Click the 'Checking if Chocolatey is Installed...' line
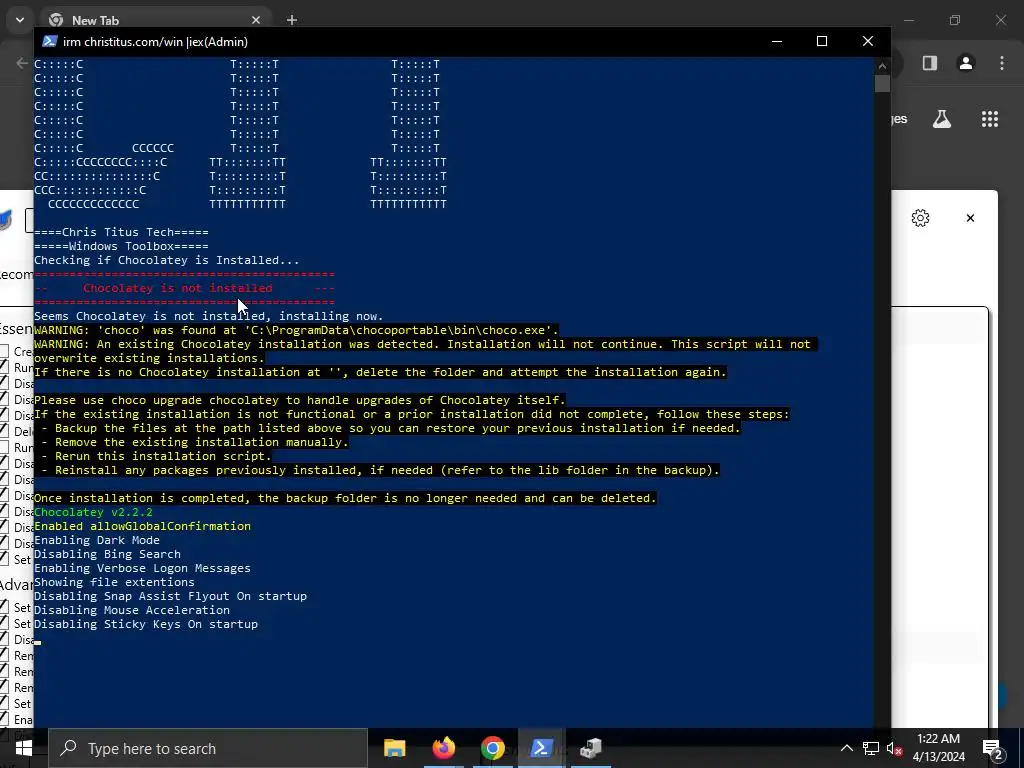 tap(167, 260)
